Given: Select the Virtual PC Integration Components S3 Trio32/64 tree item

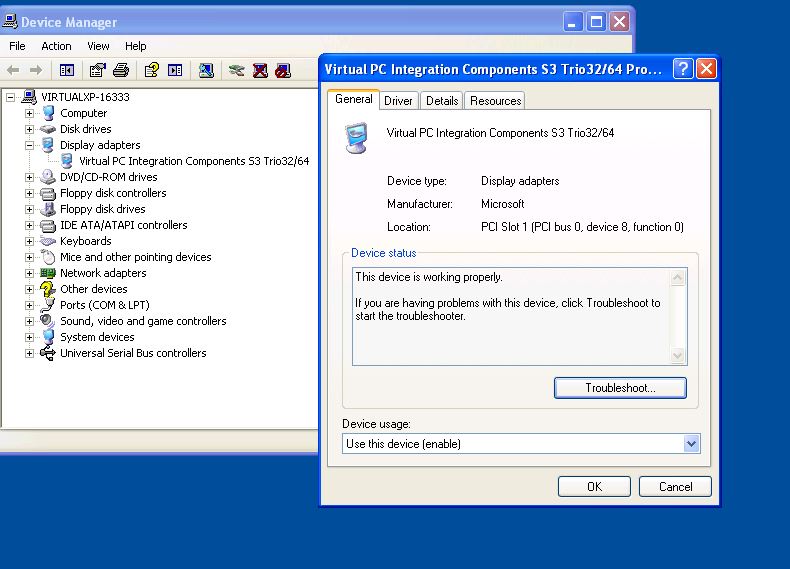Looking at the screenshot, I should 194,161.
